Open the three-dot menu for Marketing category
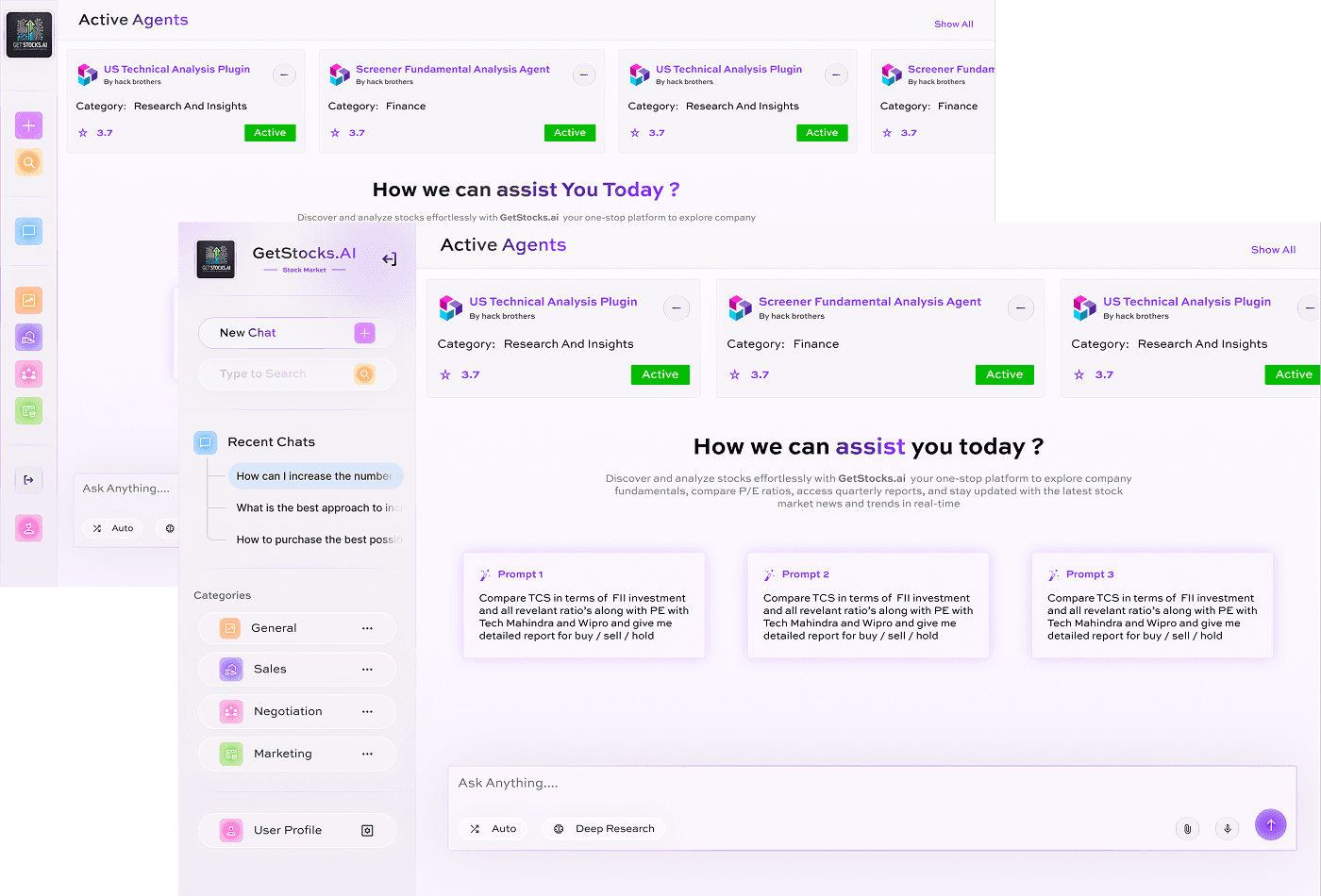This screenshot has height=896, width=1321. pos(367,754)
